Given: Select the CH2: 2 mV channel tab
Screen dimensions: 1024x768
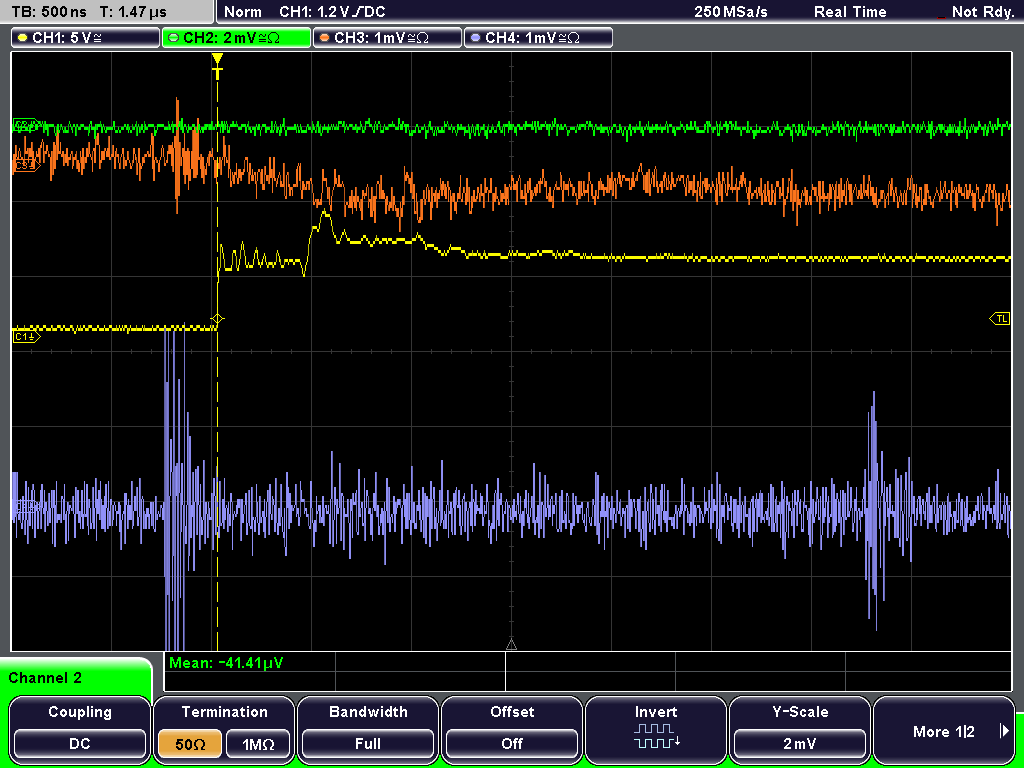Looking at the screenshot, I should coord(236,37).
